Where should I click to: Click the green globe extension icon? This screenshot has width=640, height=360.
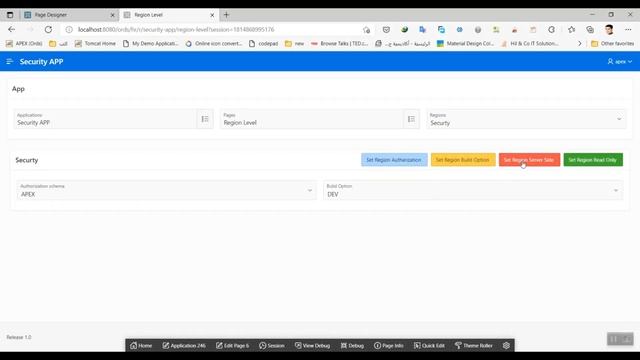coord(404,29)
